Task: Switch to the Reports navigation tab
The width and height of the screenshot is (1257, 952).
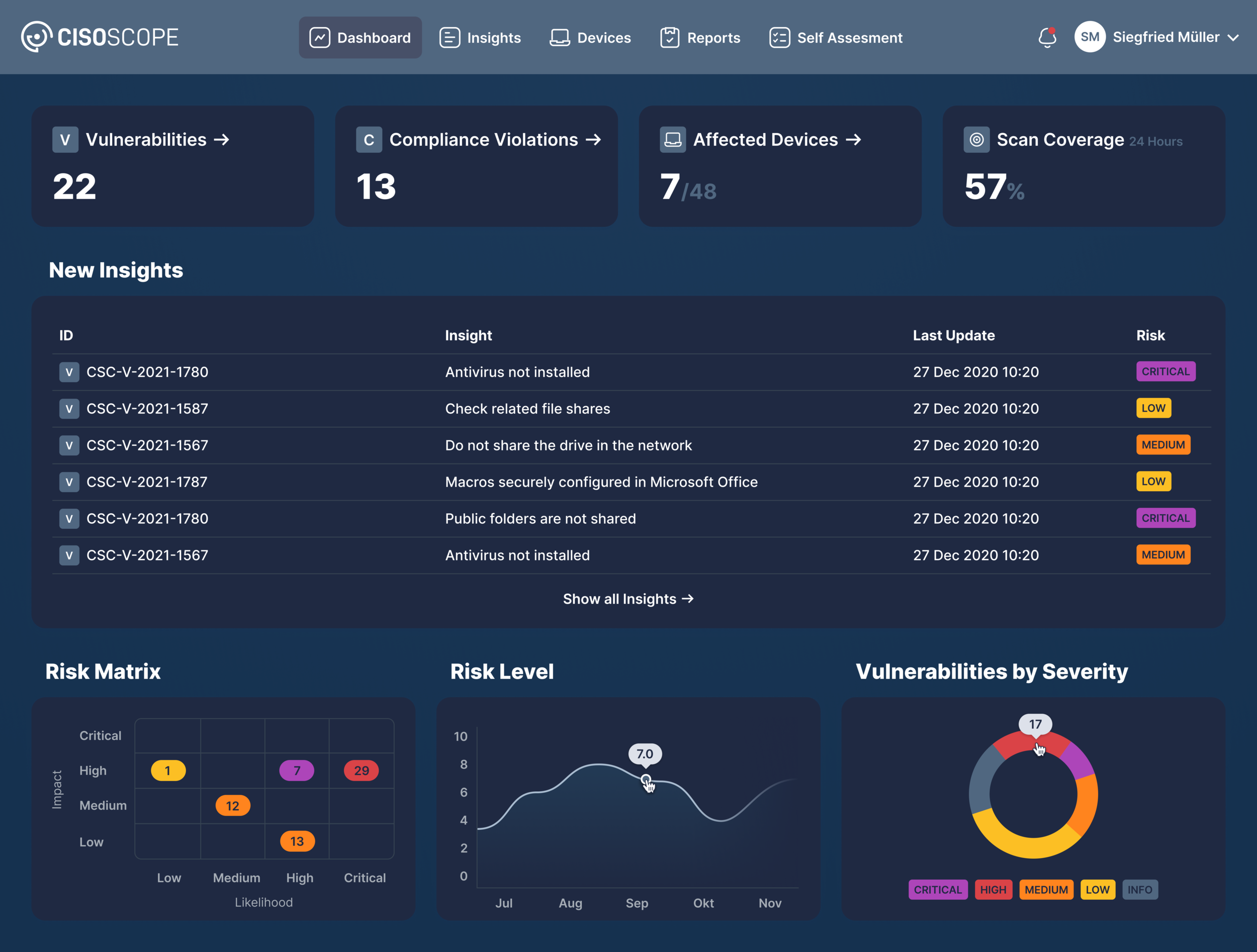Action: pos(700,38)
